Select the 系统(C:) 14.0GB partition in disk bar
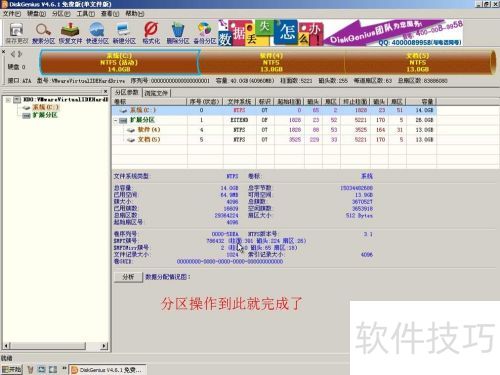 [119, 62]
